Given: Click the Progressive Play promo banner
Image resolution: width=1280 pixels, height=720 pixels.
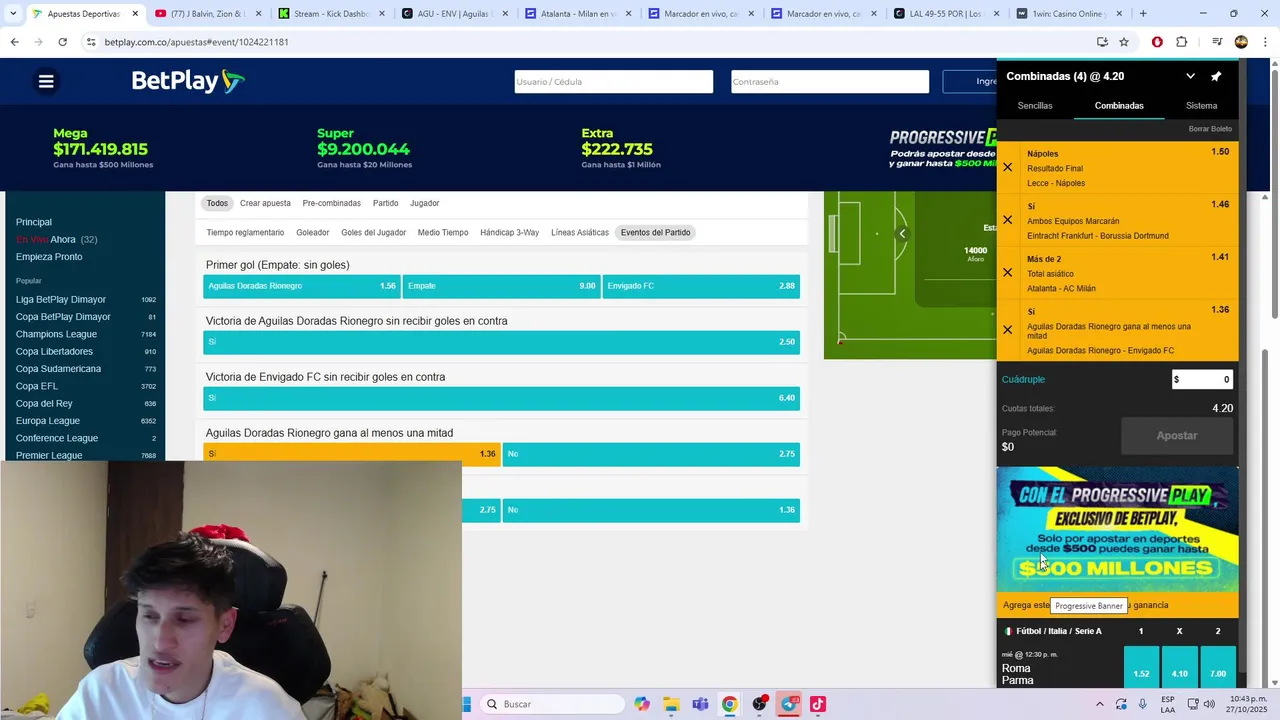Looking at the screenshot, I should click(x=1117, y=531).
